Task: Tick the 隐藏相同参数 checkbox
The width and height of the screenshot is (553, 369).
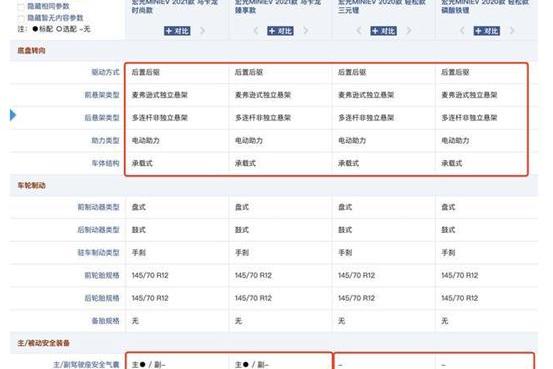Action: [21, 7]
